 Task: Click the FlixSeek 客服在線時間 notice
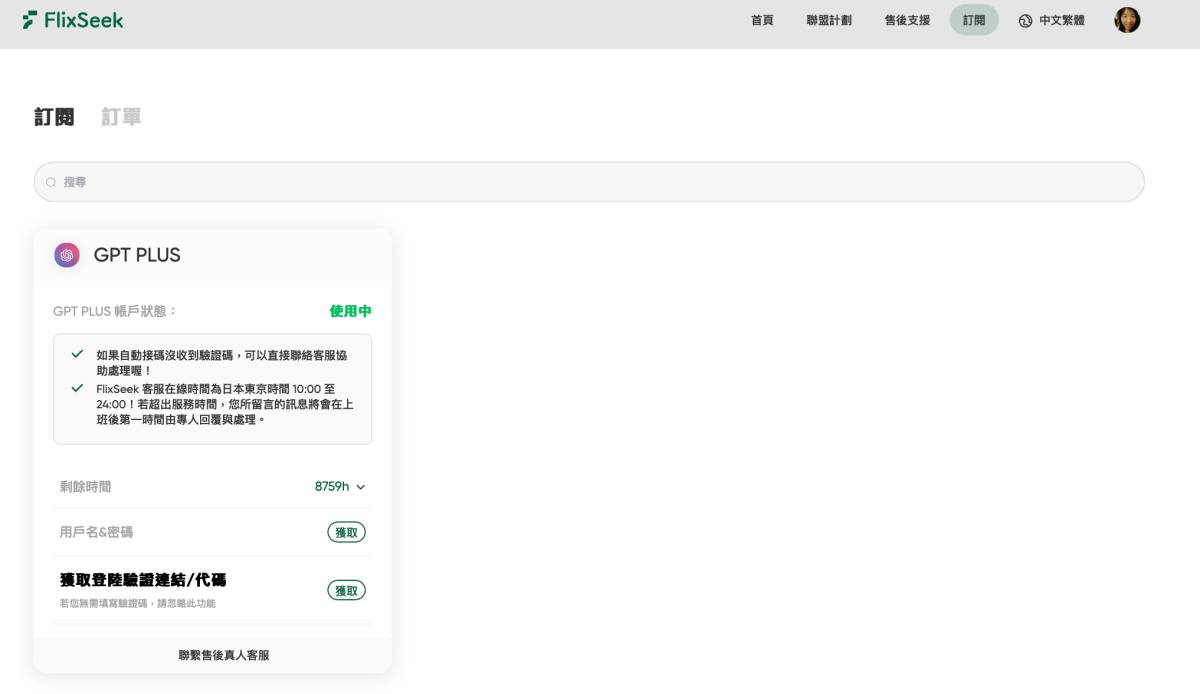click(225, 404)
